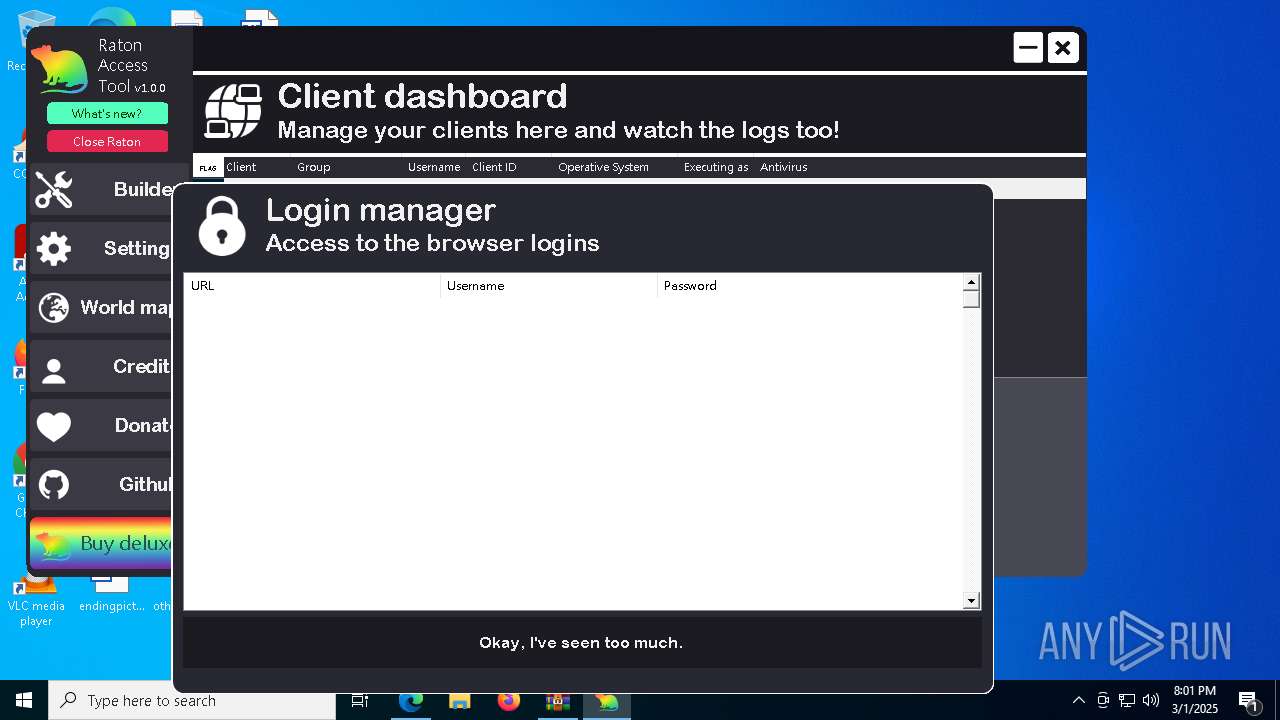Screen dimensions: 1280x720
Task: Click the Raton taskbar icon
Action: [607, 700]
